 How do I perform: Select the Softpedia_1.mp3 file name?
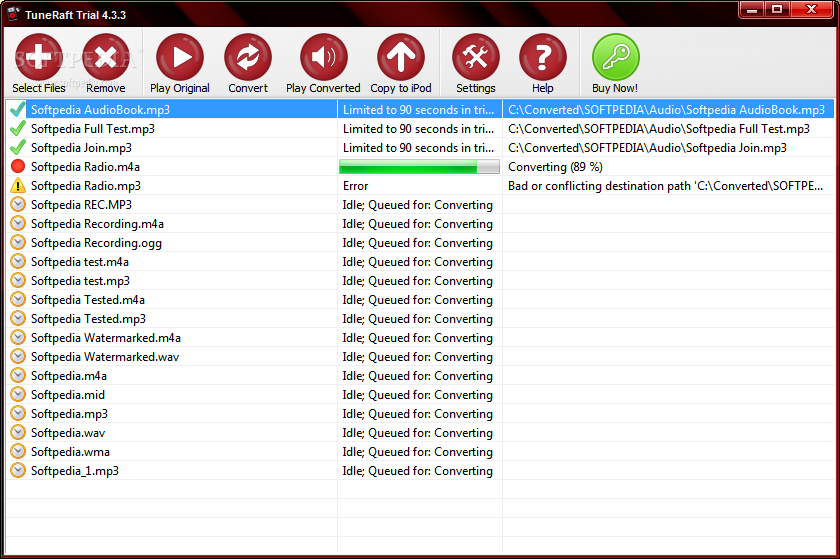[74, 471]
